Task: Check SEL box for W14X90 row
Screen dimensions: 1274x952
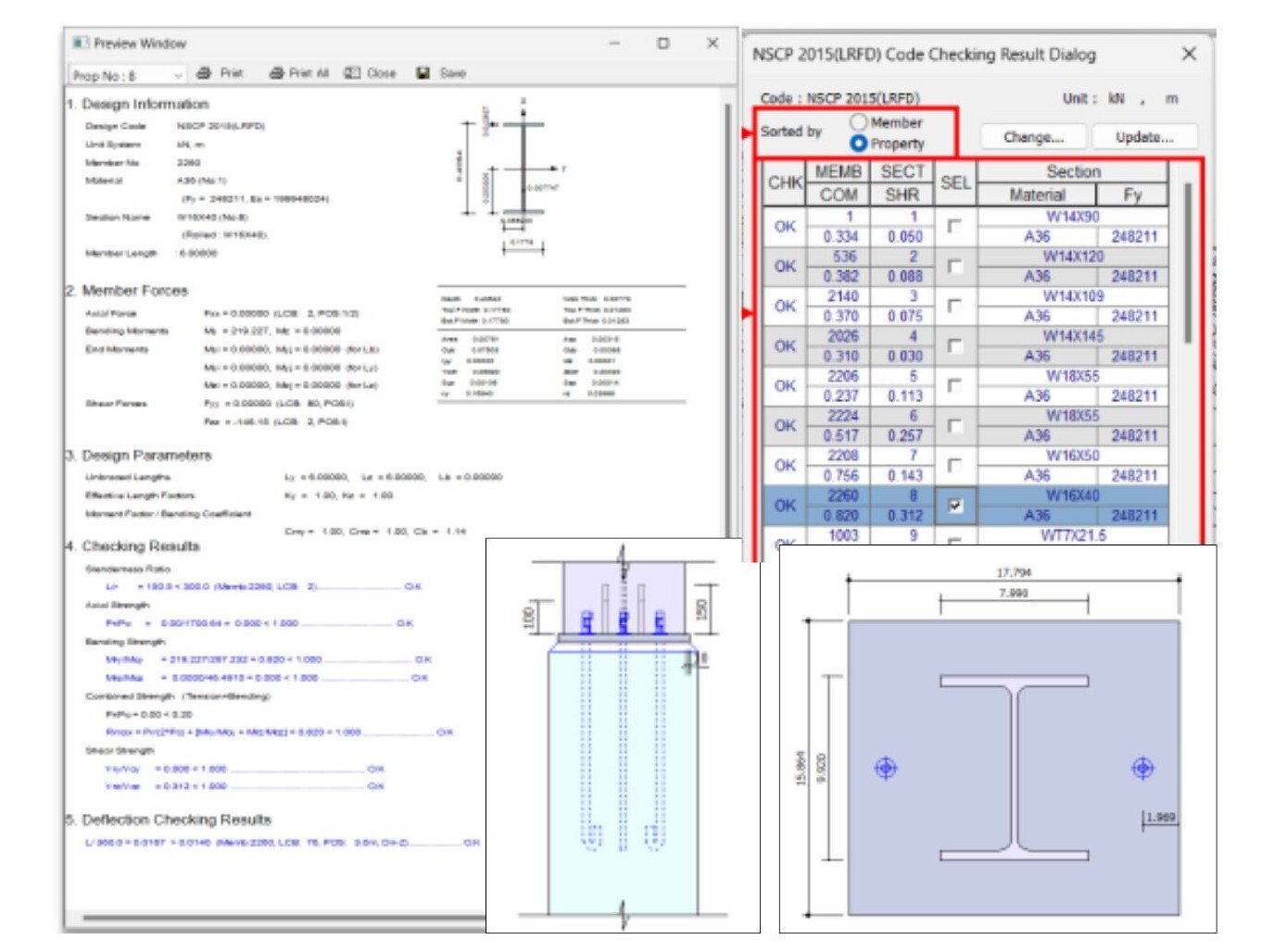Action: [954, 226]
